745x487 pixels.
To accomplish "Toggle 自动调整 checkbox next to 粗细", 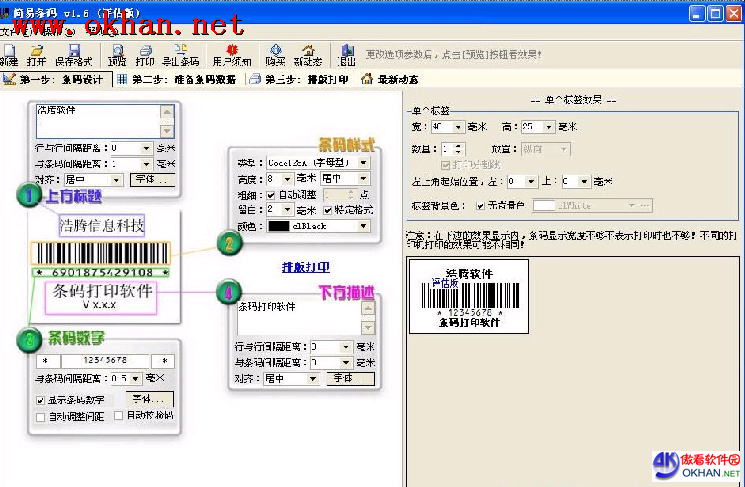I will pos(271,195).
